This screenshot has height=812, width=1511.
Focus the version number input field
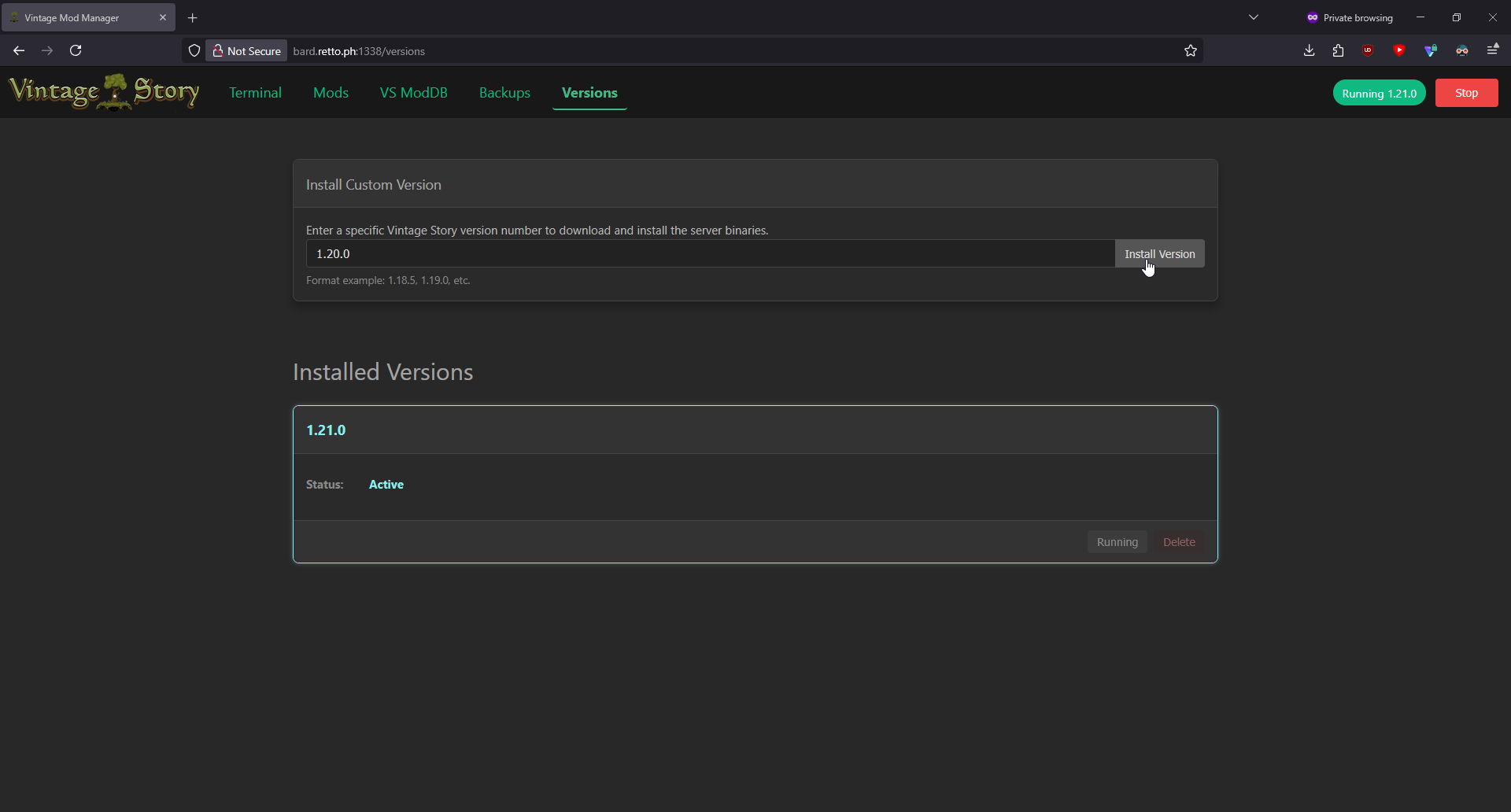[x=708, y=254]
